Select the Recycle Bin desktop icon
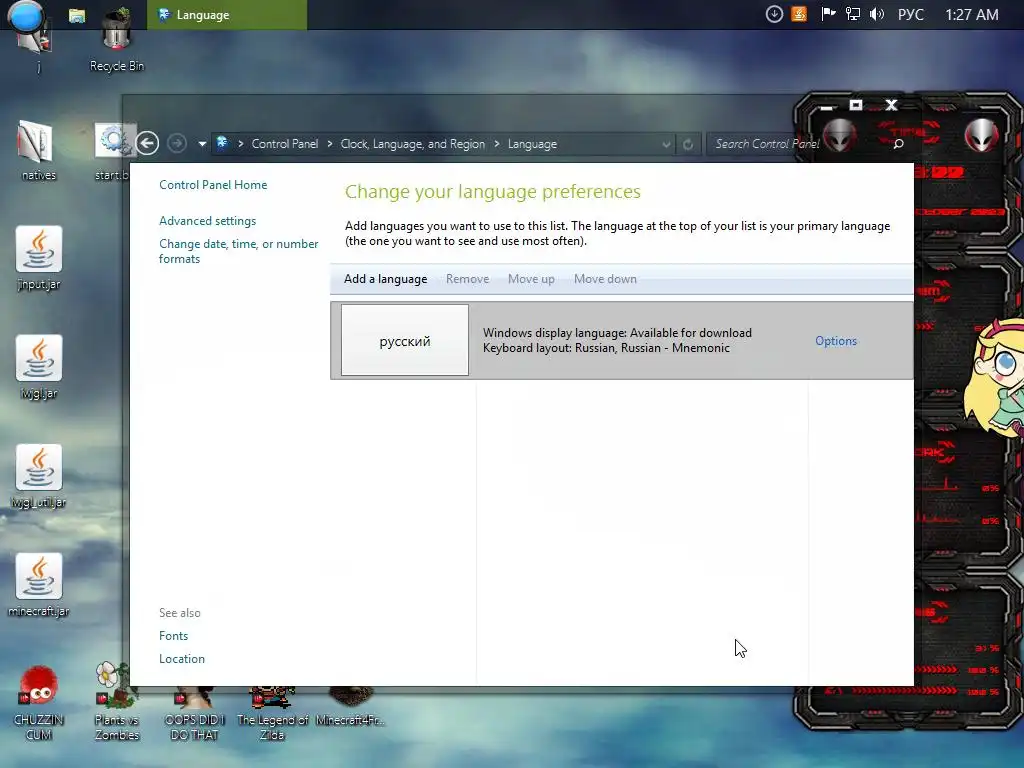This screenshot has height=768, width=1024. coord(117,40)
